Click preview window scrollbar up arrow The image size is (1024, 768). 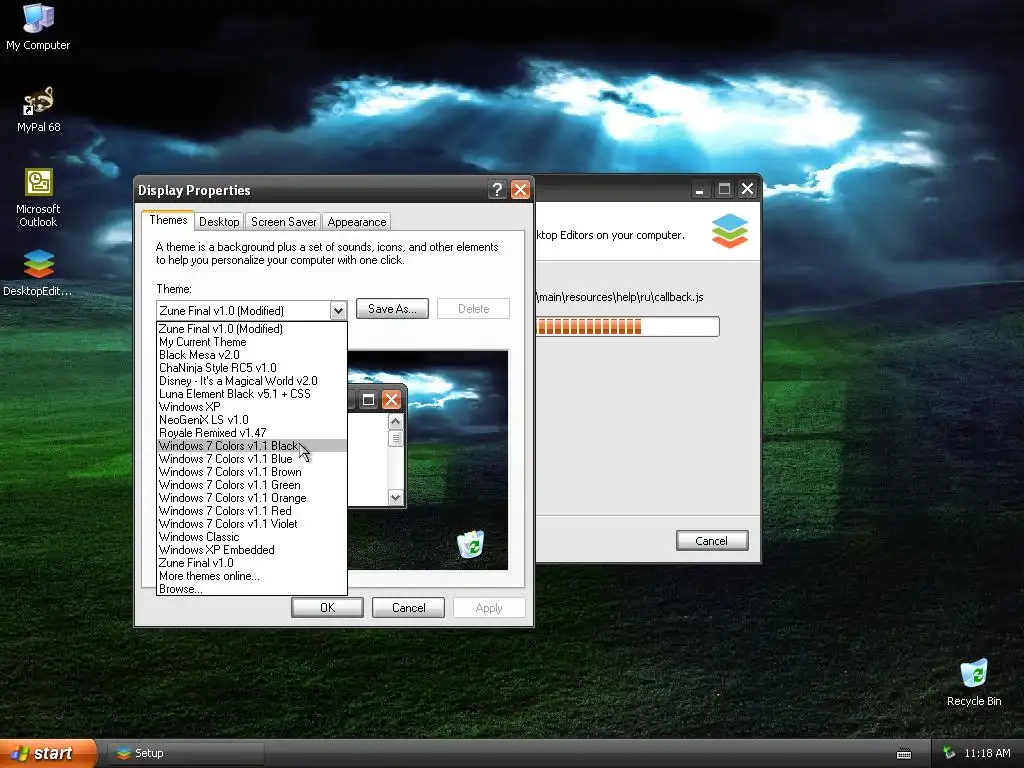[395, 422]
